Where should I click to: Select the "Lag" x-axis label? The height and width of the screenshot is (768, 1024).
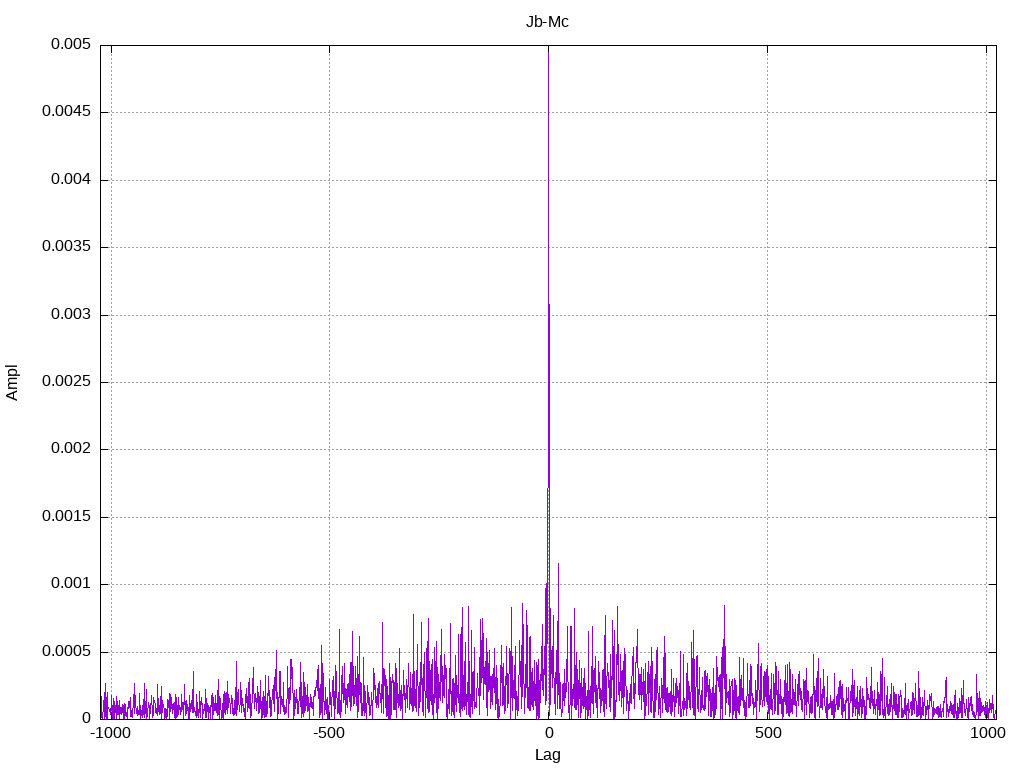tap(547, 755)
